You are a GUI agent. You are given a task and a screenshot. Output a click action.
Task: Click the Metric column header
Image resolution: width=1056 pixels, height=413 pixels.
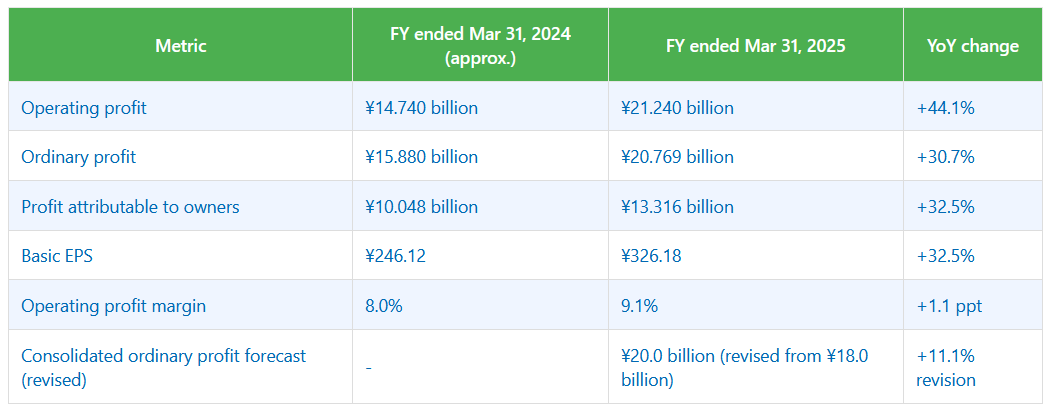[180, 46]
